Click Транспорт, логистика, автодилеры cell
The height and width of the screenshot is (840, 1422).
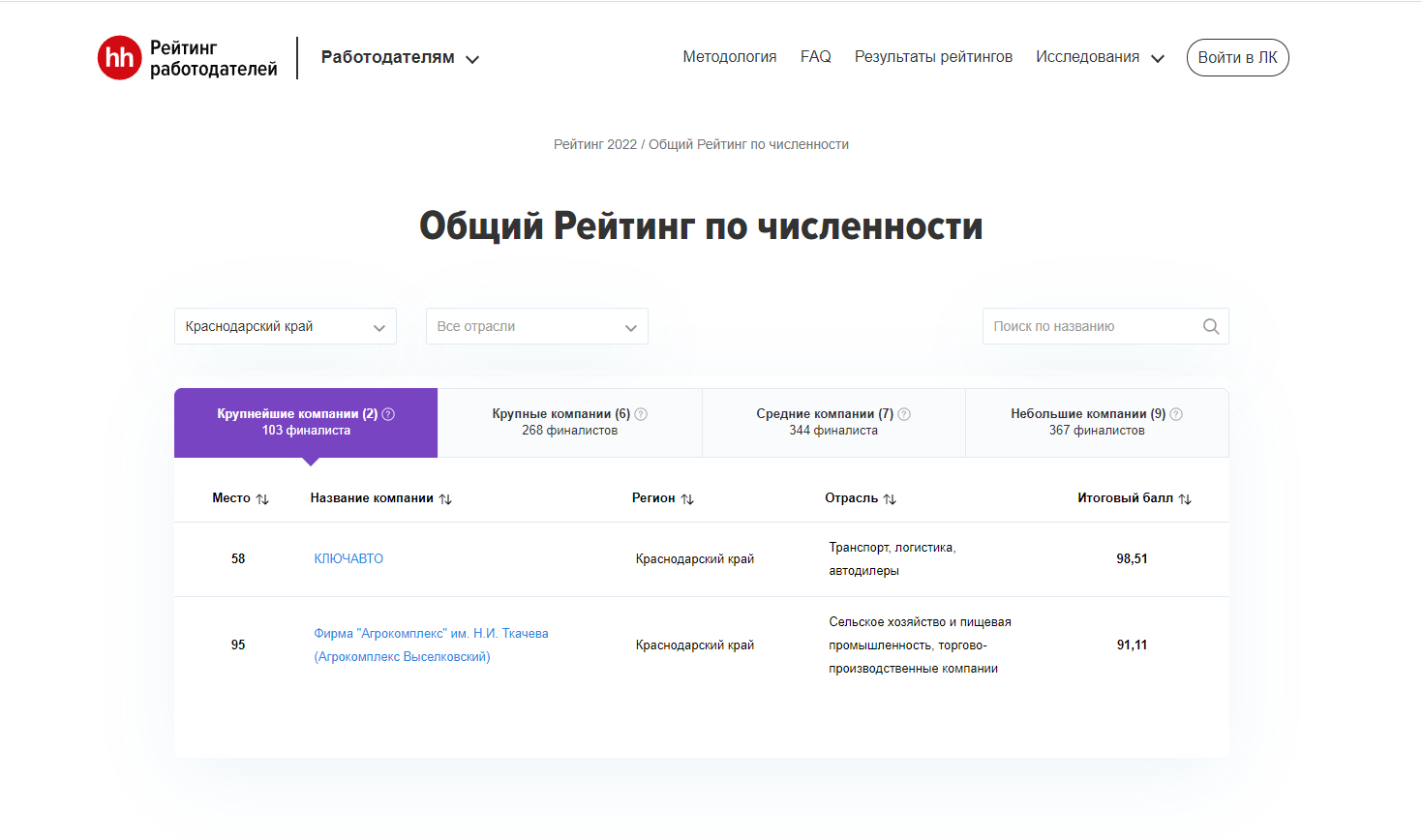[x=893, y=559]
